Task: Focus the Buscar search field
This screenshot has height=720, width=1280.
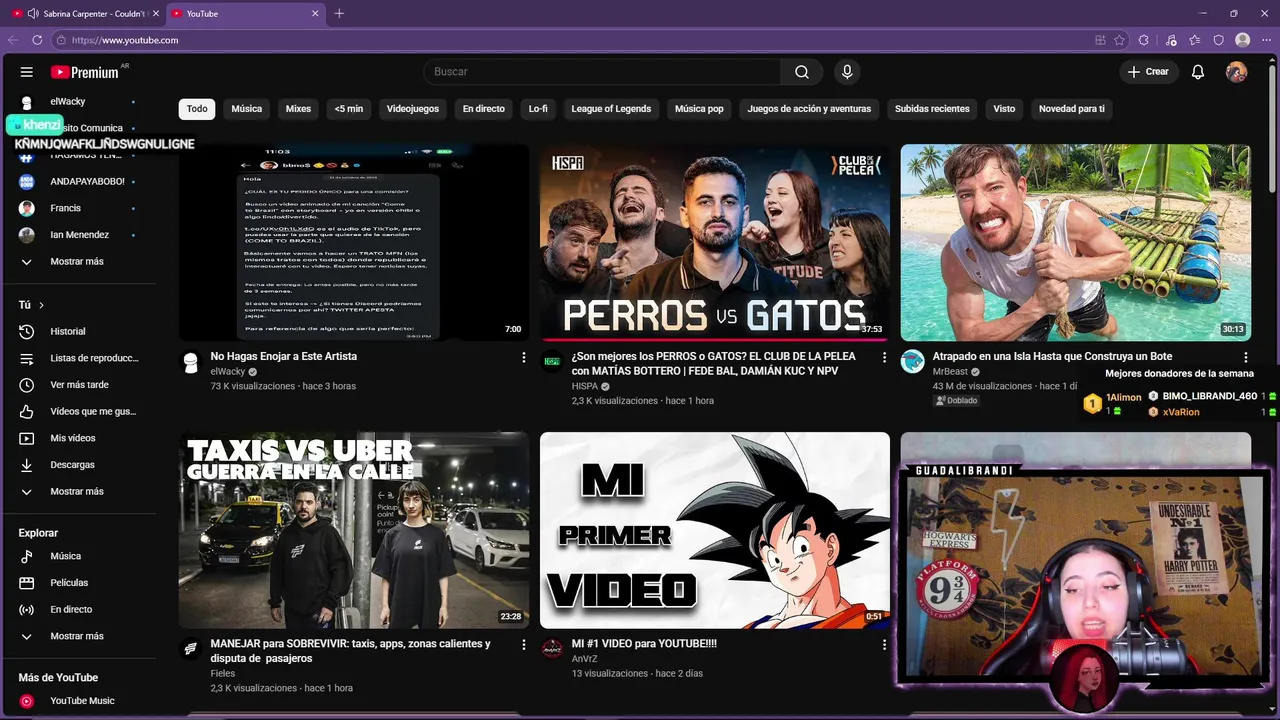Action: click(x=602, y=72)
